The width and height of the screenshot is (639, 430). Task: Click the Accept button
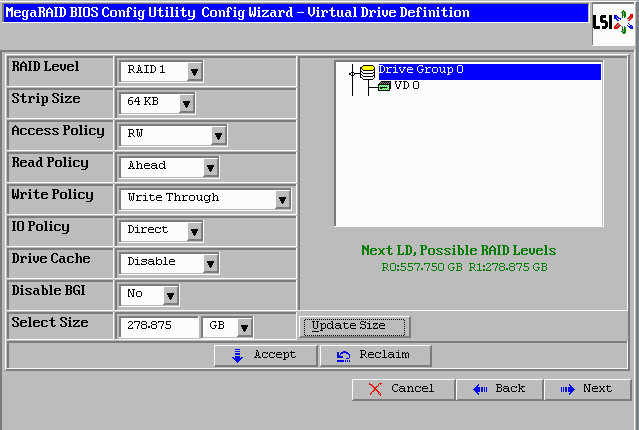pos(265,355)
